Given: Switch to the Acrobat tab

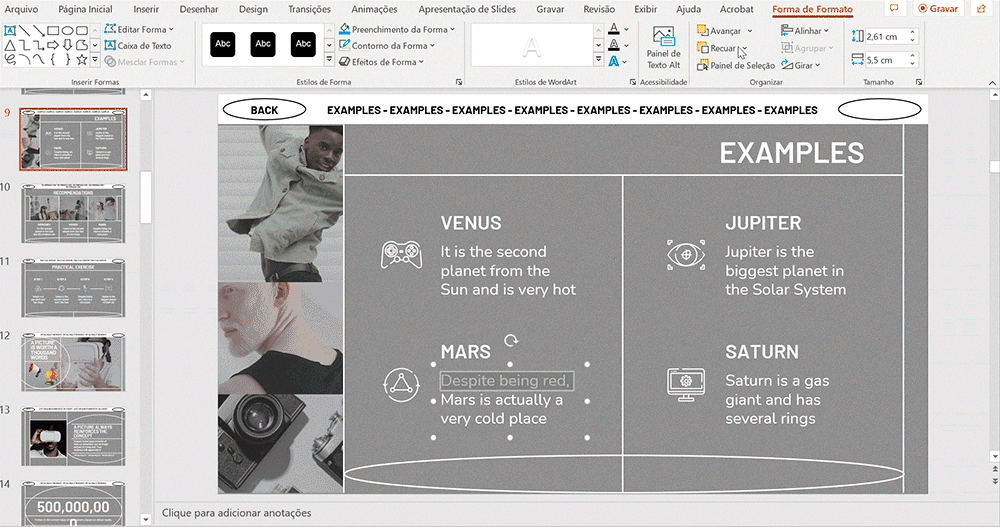Looking at the screenshot, I should 737,9.
